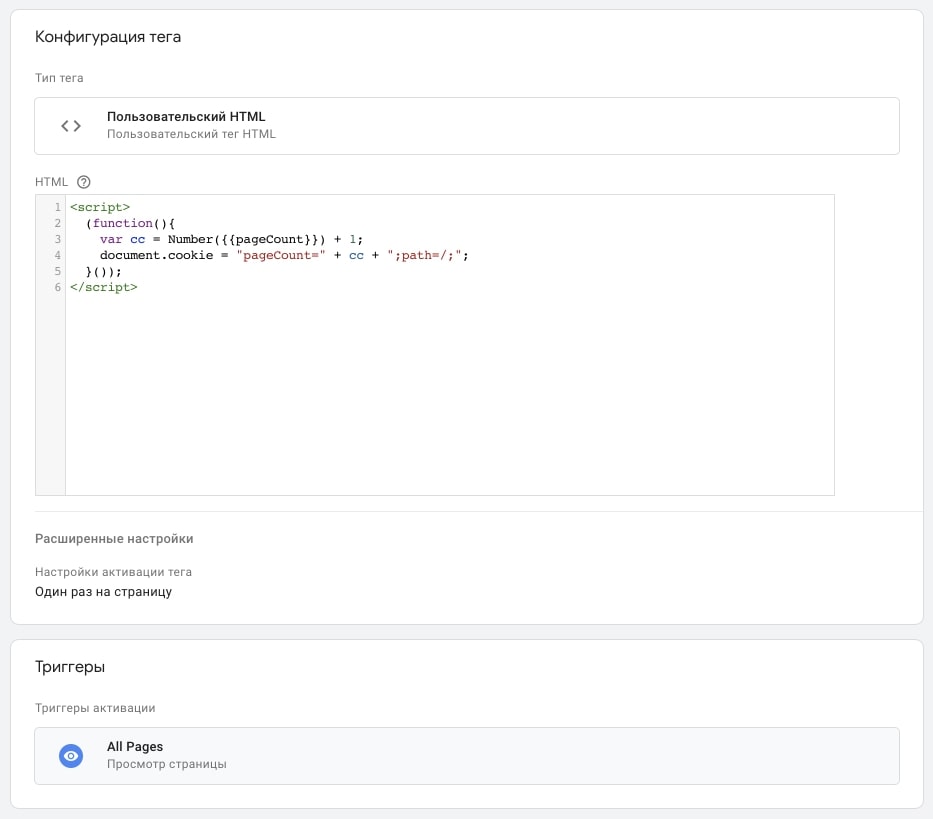Click the Настройки активации тега label

point(114,572)
